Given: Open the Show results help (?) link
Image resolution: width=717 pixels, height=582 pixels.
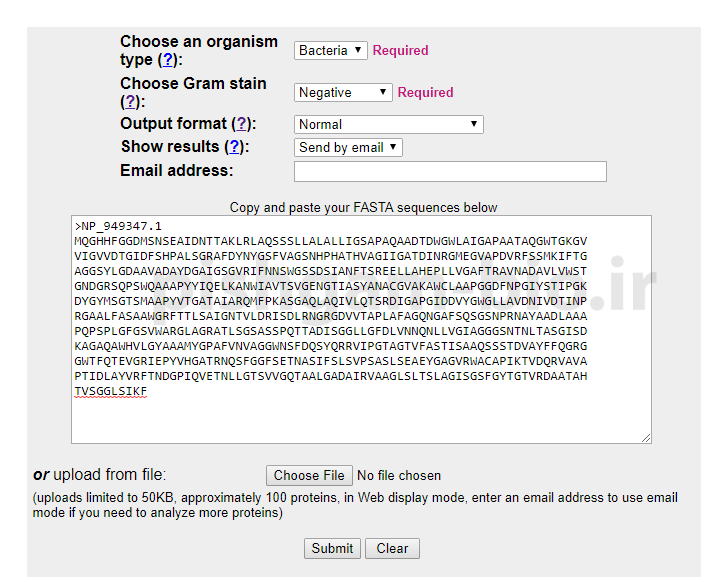Looking at the screenshot, I should 234,147.
